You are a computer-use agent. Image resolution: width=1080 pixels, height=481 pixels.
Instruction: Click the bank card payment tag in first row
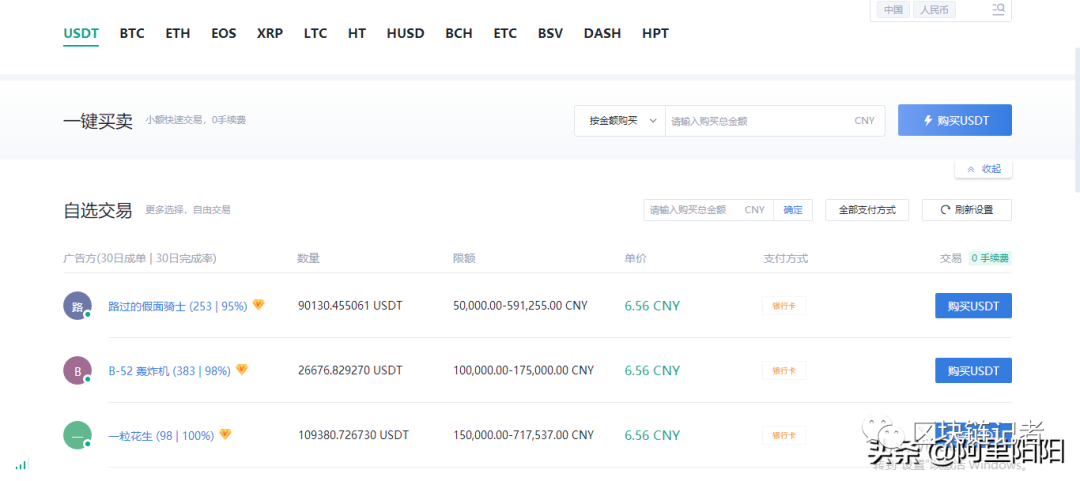(x=783, y=306)
